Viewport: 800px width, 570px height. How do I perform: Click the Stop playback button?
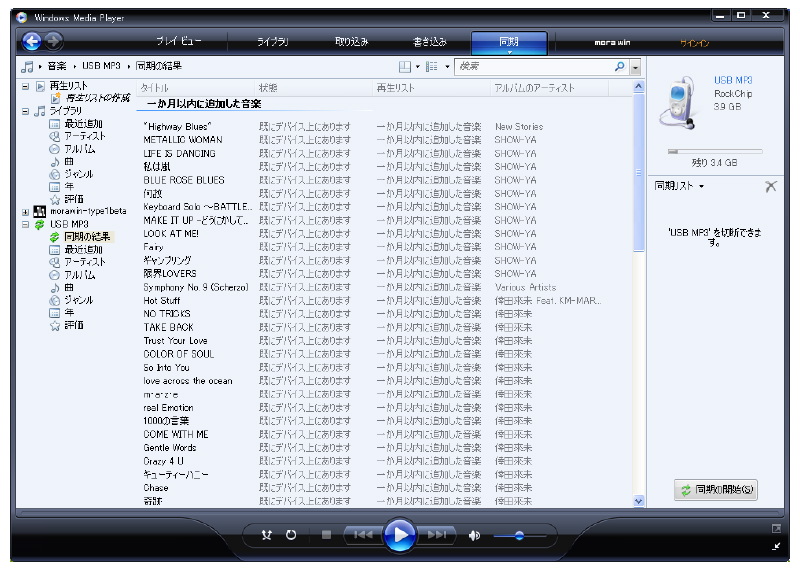(326, 535)
